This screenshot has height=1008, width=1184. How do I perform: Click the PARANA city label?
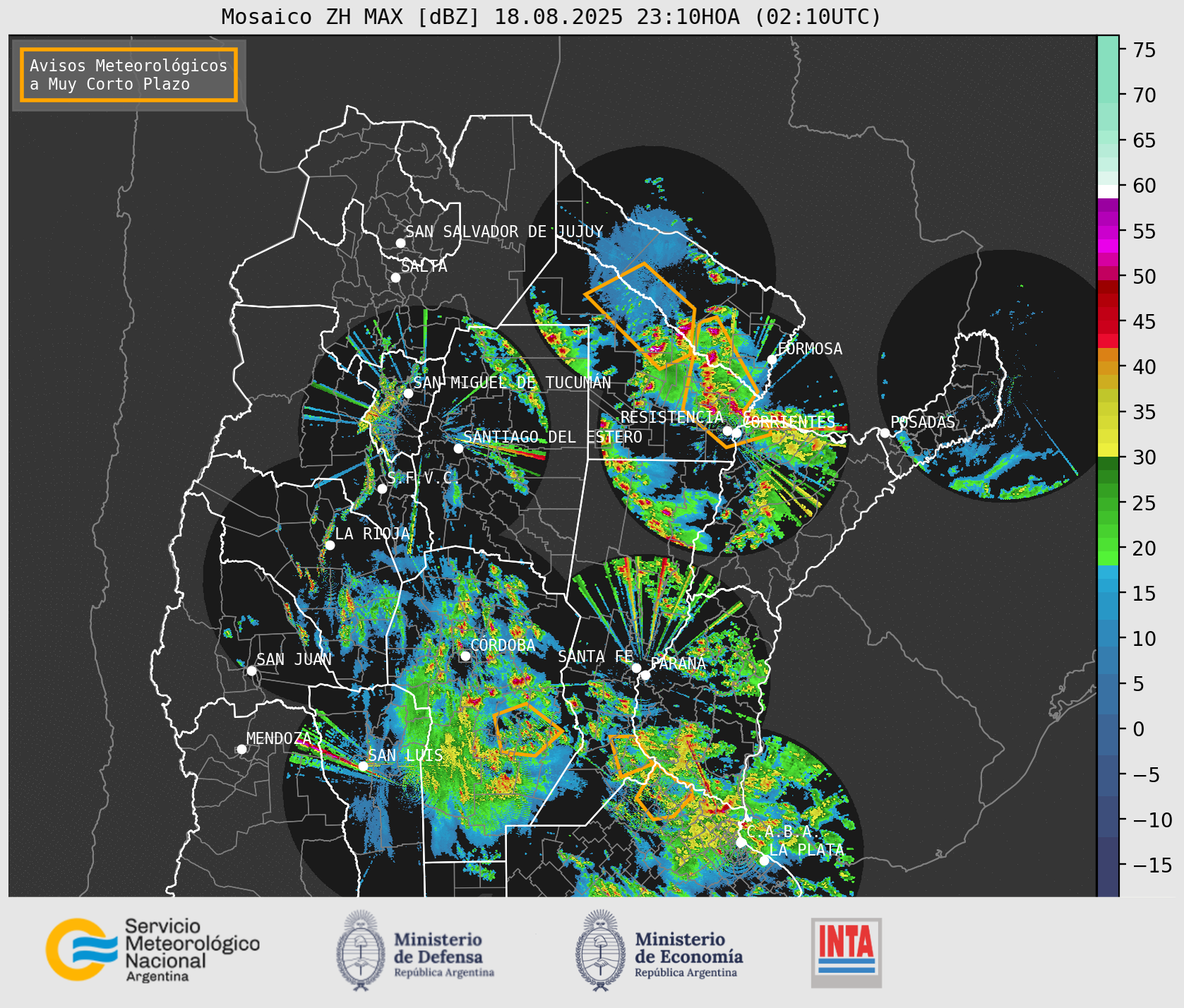678,664
